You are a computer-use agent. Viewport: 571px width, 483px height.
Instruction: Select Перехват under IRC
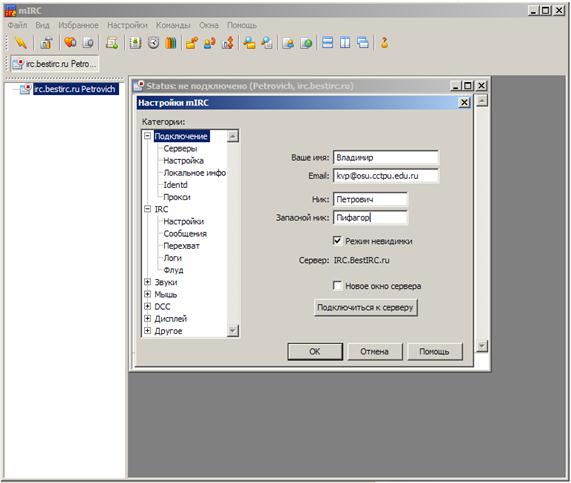[x=181, y=246]
